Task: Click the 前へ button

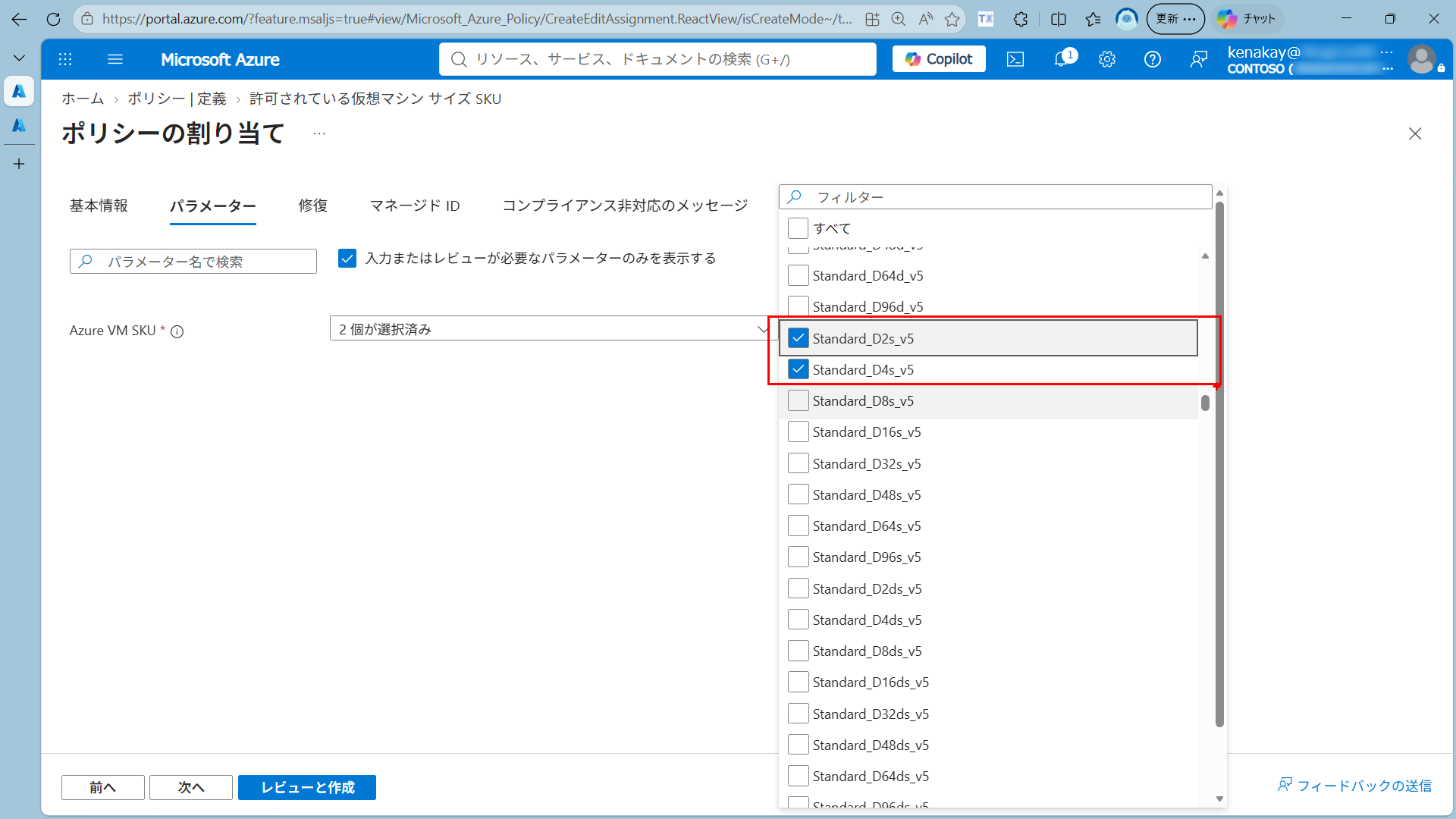Action: (103, 787)
